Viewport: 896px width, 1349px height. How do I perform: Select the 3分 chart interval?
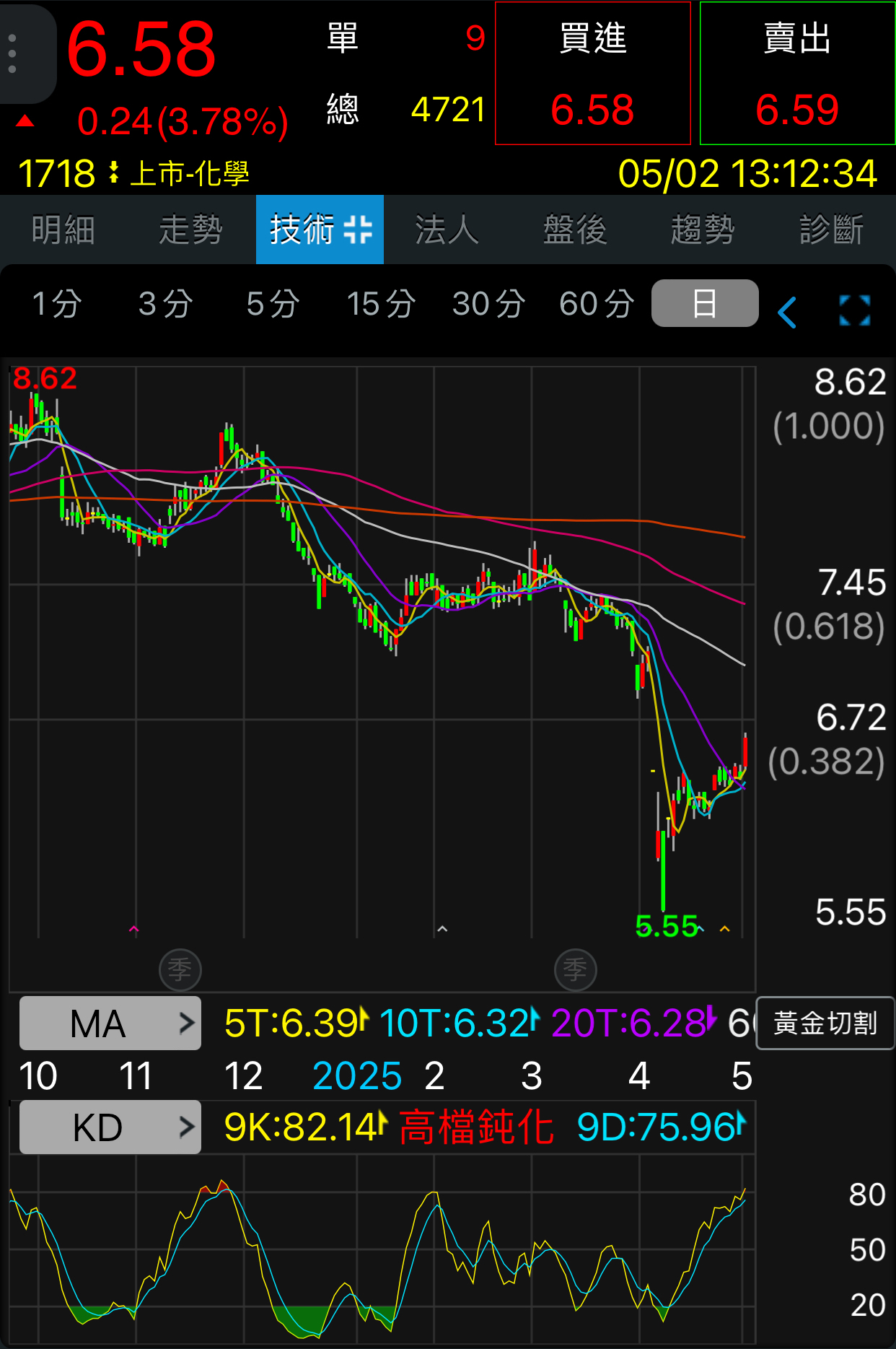[x=165, y=304]
